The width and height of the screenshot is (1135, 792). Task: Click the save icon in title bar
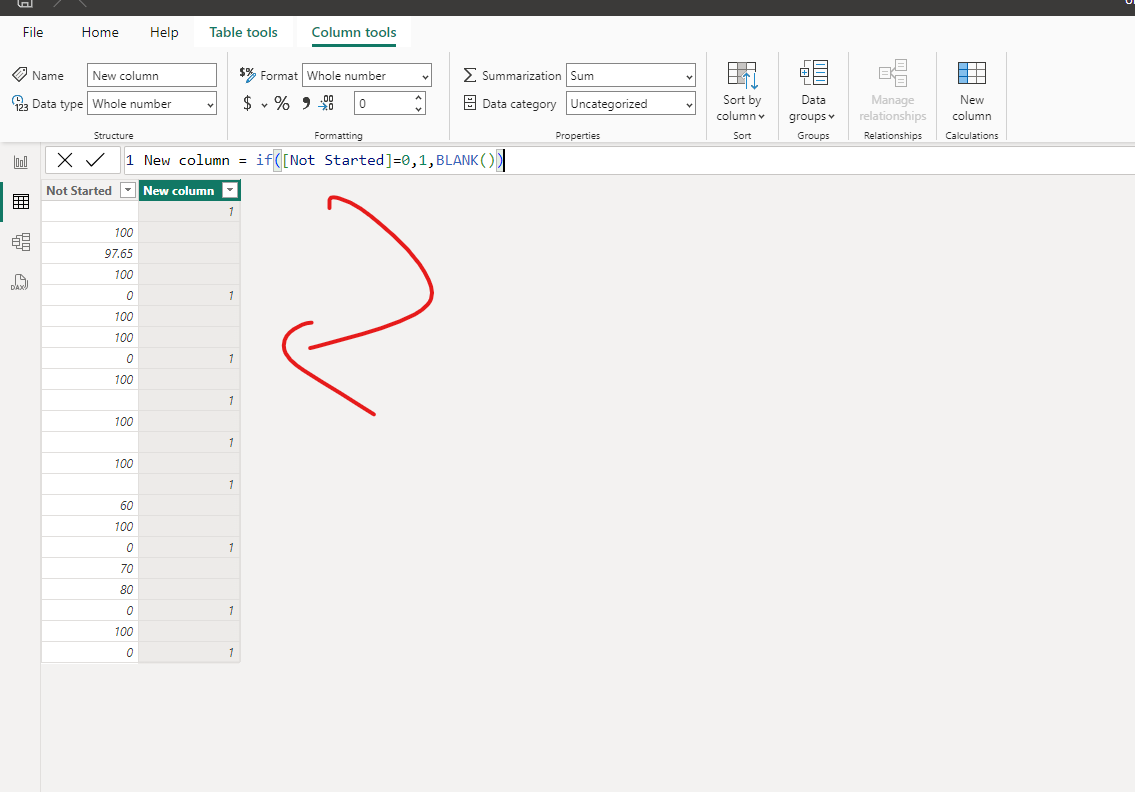pos(25,4)
